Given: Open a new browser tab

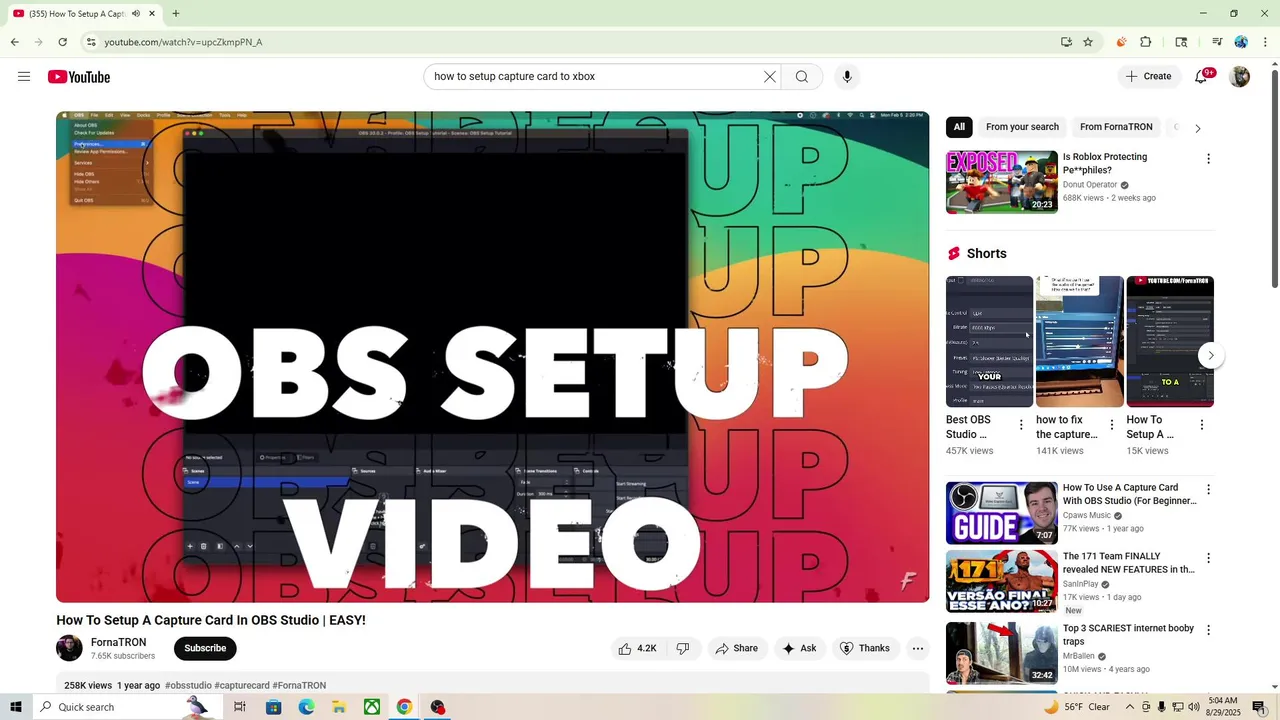Looking at the screenshot, I should tap(176, 14).
